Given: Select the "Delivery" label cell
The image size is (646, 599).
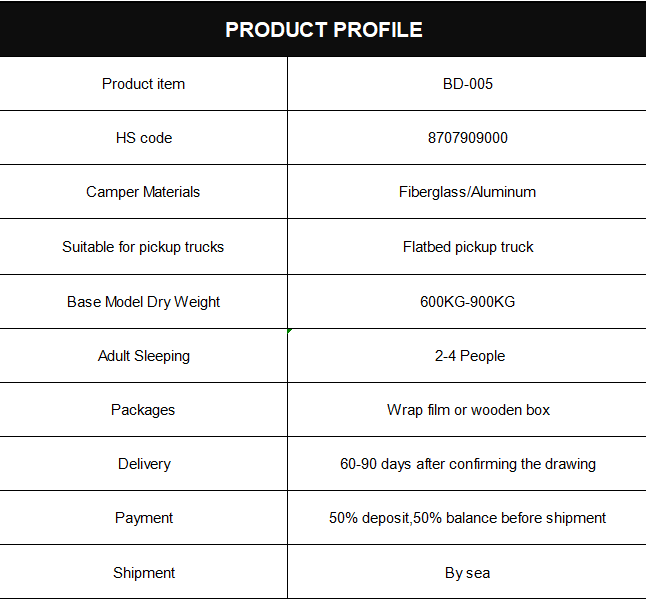Looking at the screenshot, I should [143, 464].
